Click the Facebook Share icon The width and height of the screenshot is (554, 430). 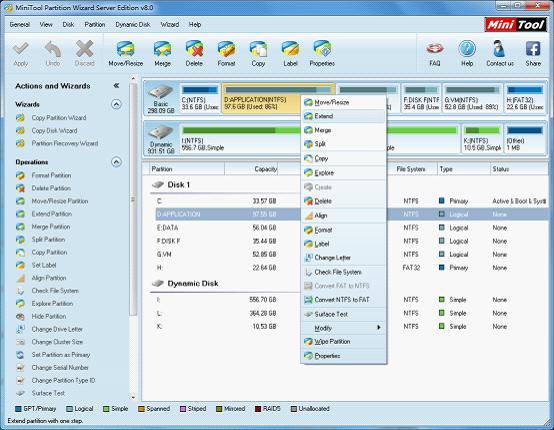pyautogui.click(x=533, y=53)
